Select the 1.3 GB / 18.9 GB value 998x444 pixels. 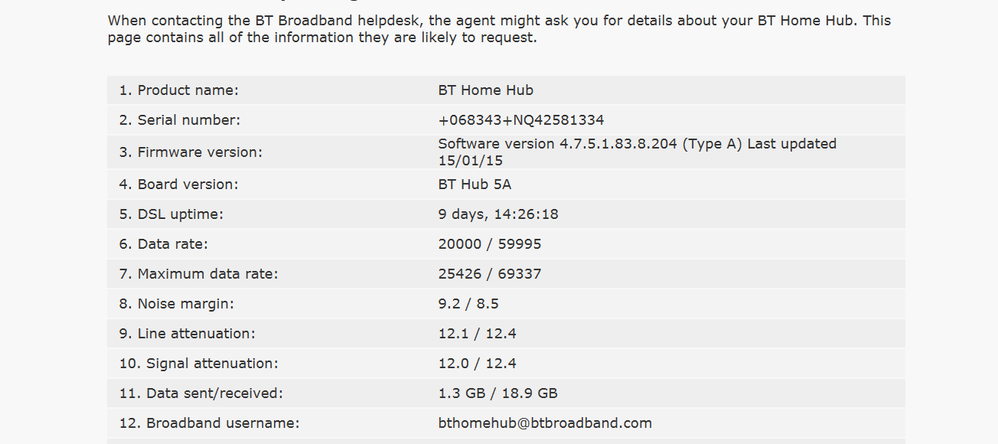[x=498, y=394]
